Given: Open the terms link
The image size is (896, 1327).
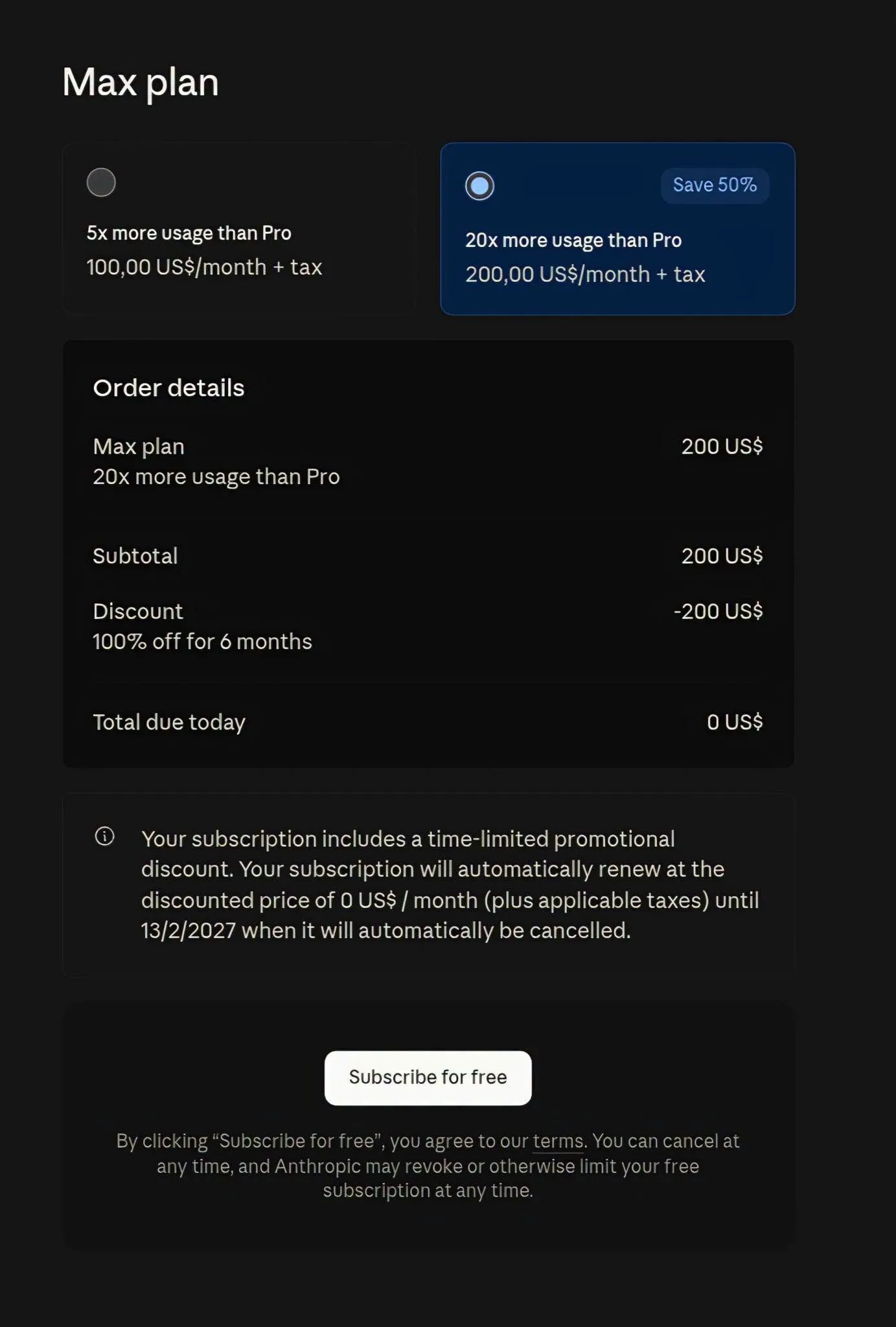Looking at the screenshot, I should tap(558, 1141).
